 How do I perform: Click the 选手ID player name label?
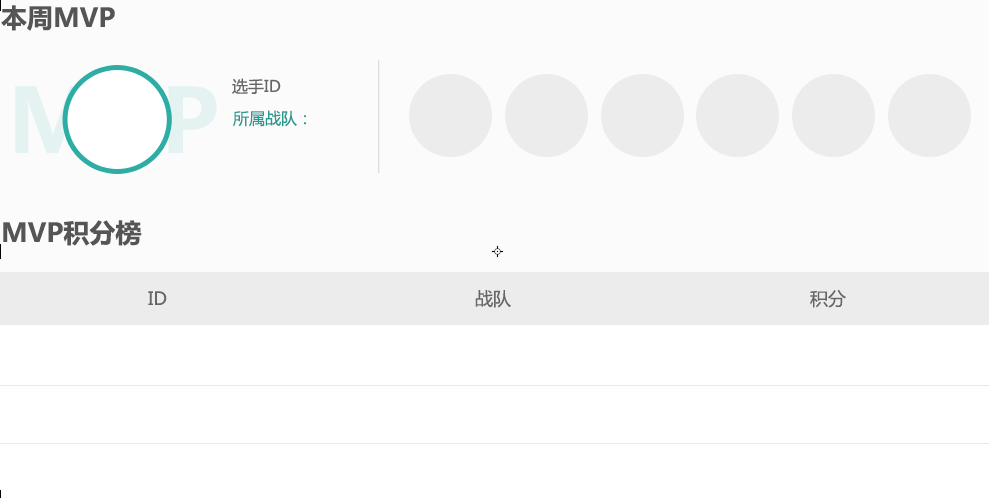[x=256, y=87]
